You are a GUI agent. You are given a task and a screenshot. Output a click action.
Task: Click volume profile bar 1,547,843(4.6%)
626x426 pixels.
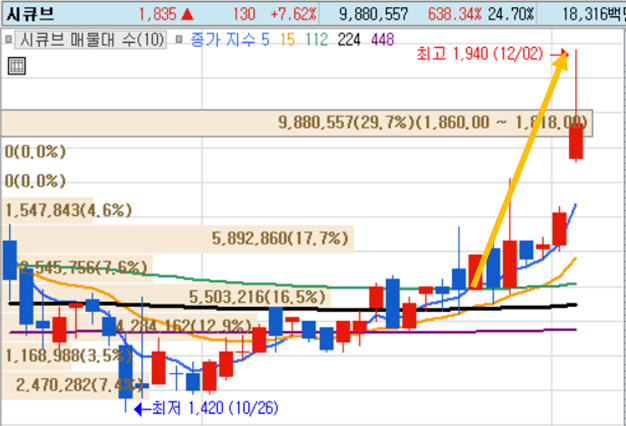pos(47,210)
